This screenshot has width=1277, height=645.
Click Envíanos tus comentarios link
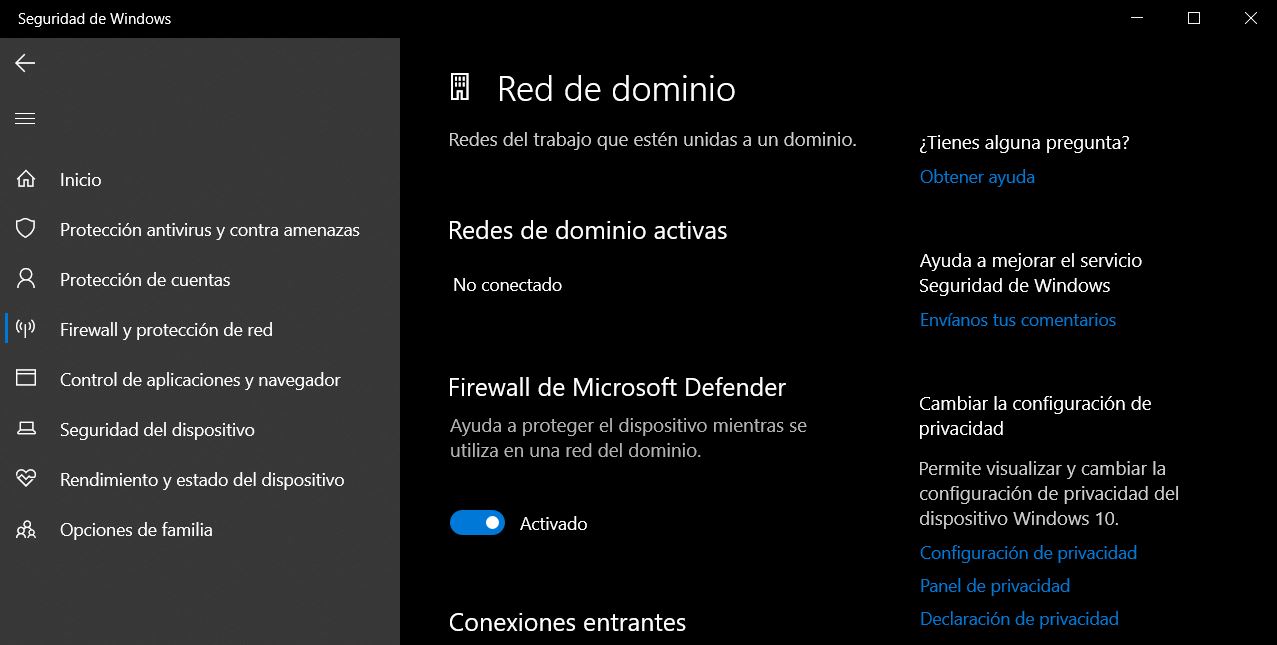1017,320
